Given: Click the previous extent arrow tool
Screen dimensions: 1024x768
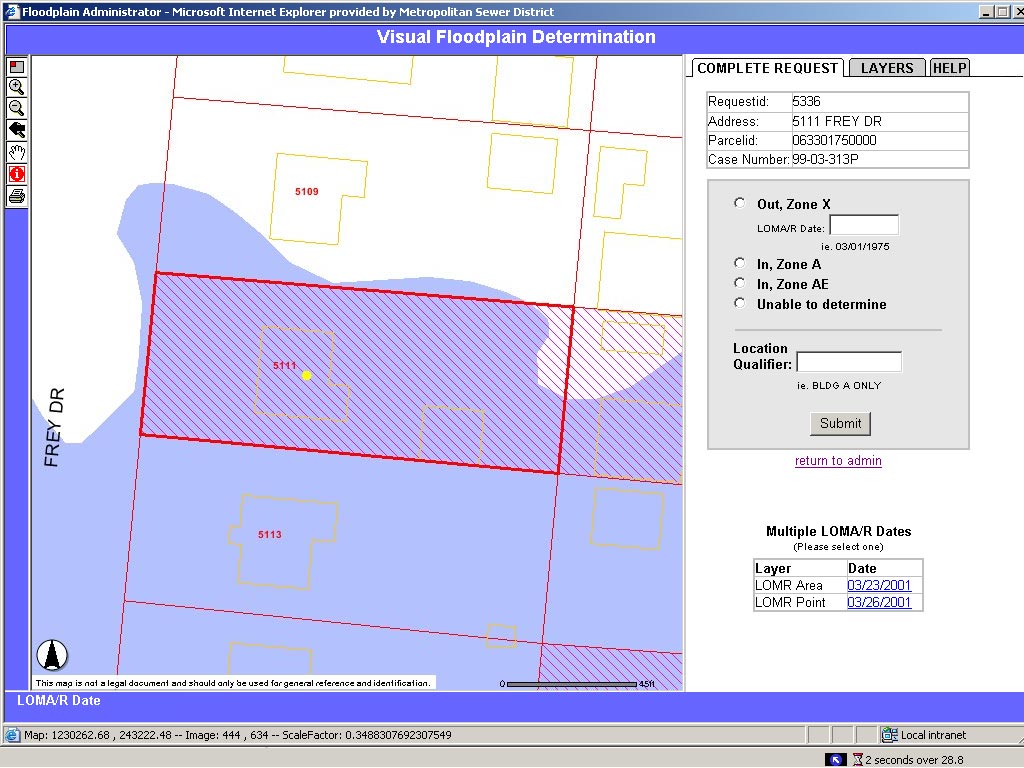Looking at the screenshot, I should tap(17, 130).
